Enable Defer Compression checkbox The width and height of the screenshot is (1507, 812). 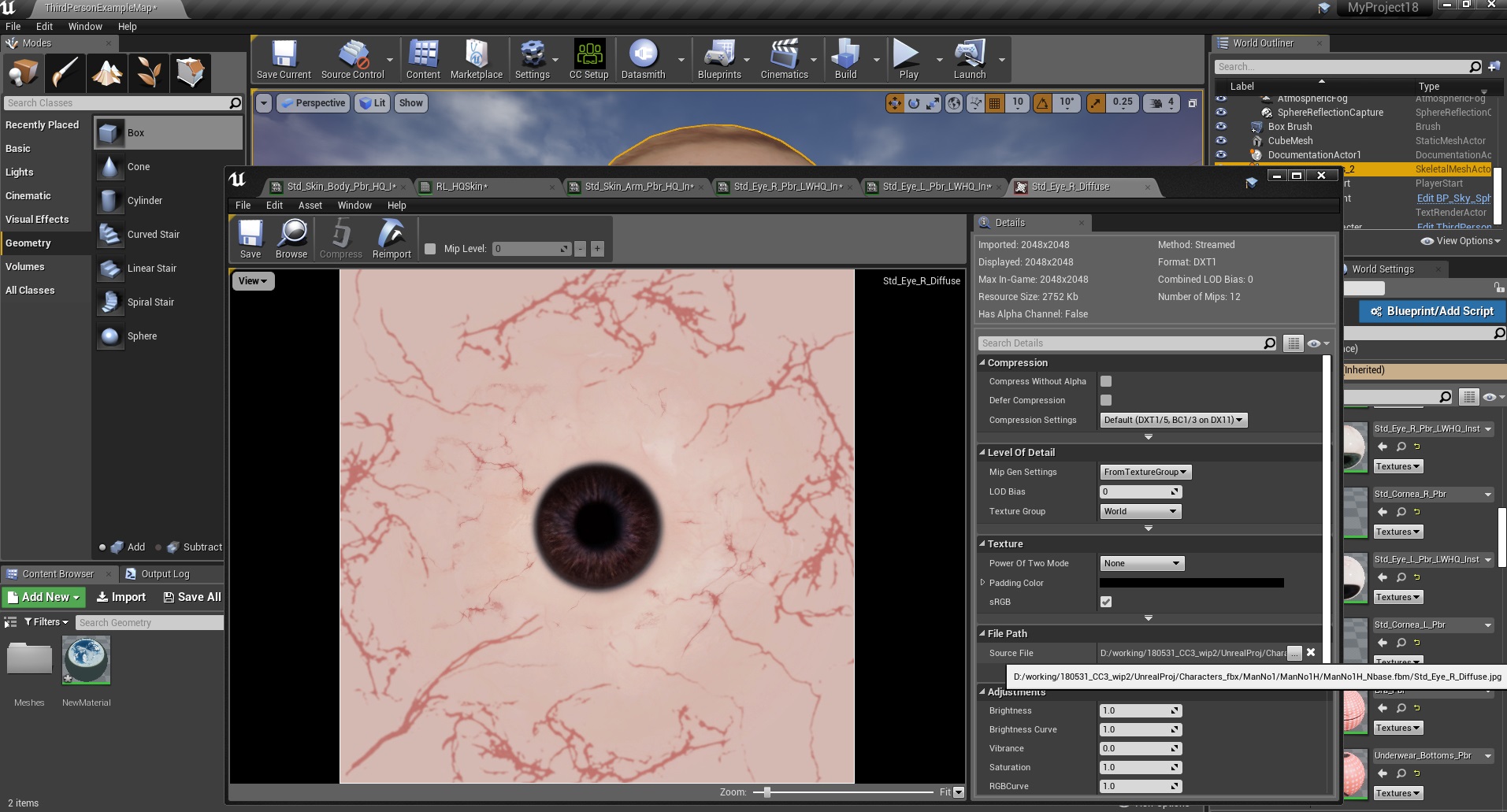tap(1106, 400)
